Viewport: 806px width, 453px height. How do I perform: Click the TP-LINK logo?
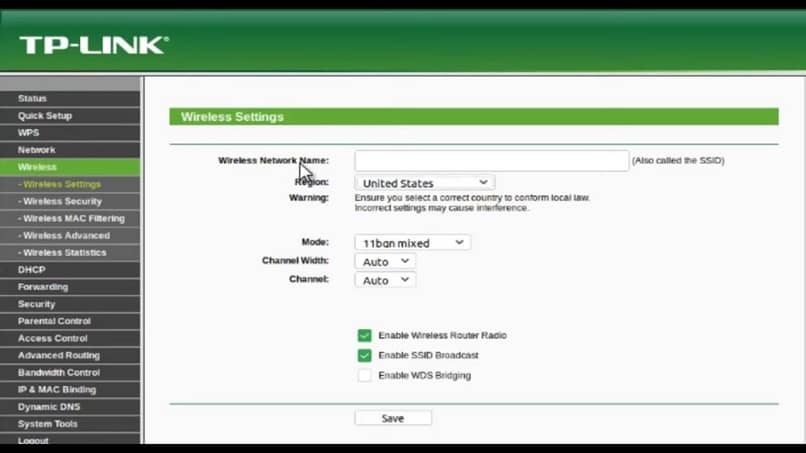[x=94, y=45]
